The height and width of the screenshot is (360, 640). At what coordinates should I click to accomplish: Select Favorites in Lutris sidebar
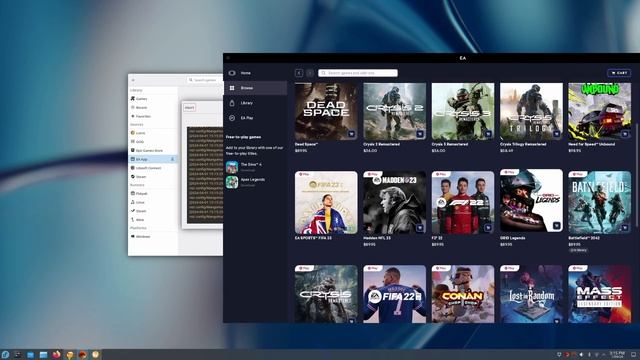[153, 116]
